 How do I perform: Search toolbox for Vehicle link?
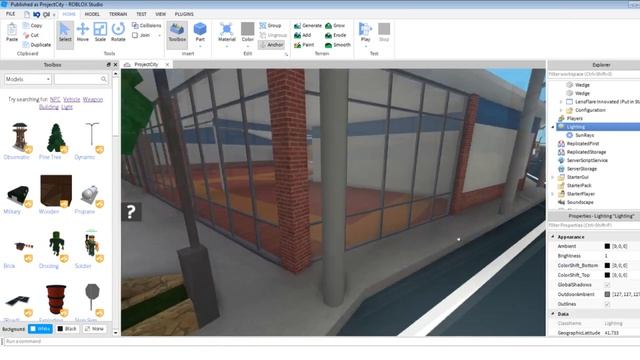pyautogui.click(x=71, y=99)
